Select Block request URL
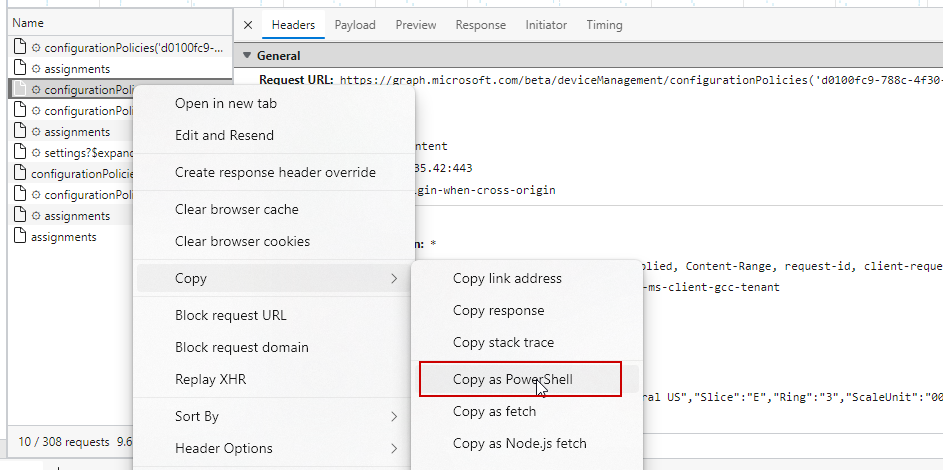The image size is (943, 470). pos(230,315)
